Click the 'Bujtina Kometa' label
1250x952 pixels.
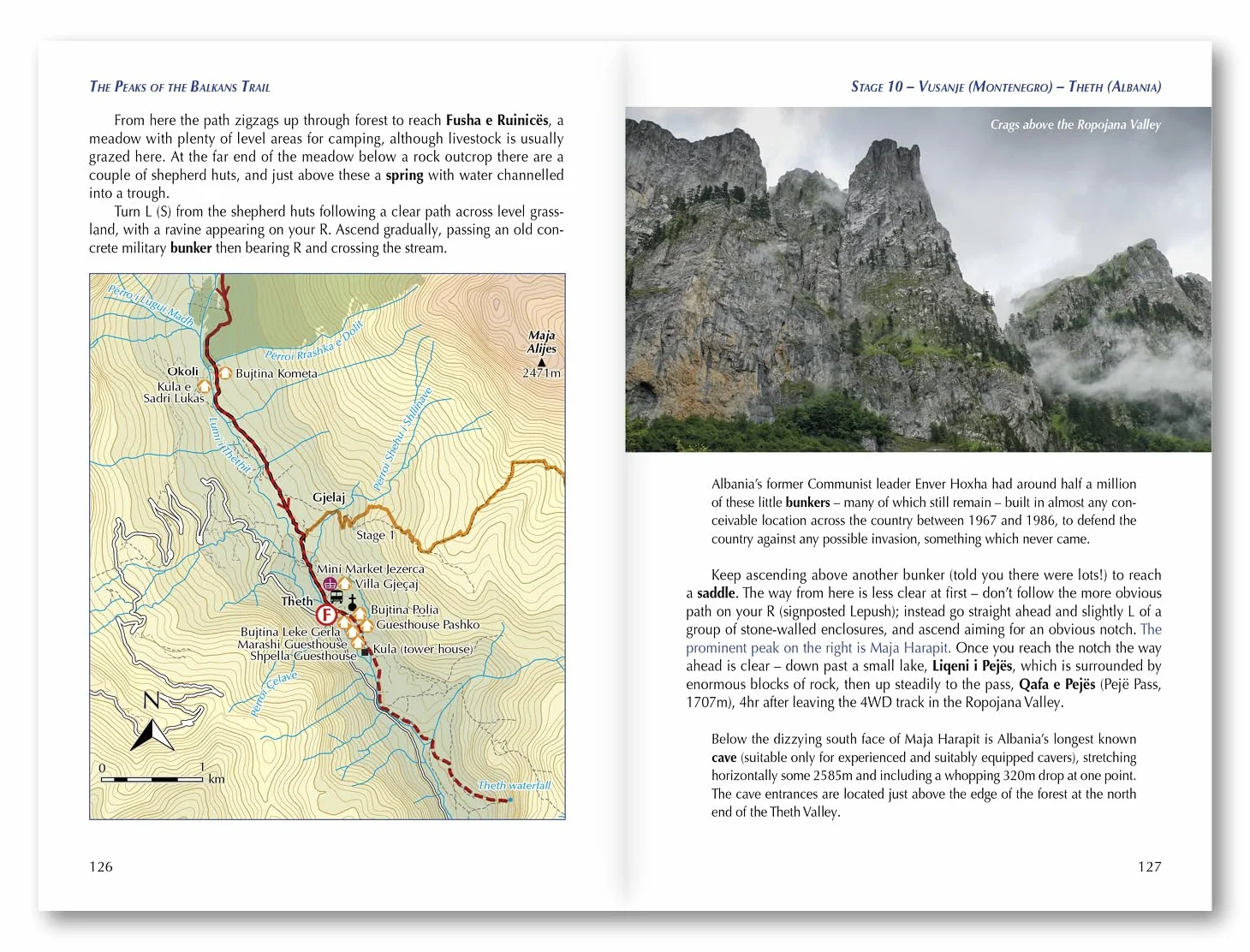[x=277, y=373]
